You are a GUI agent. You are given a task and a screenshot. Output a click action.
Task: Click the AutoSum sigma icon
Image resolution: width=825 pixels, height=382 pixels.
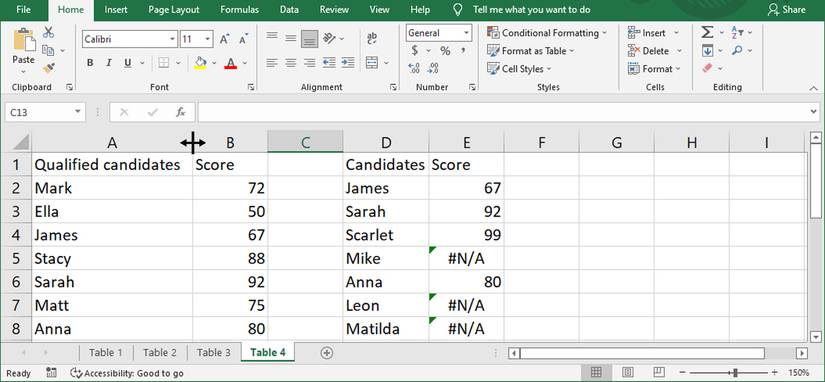tap(707, 33)
